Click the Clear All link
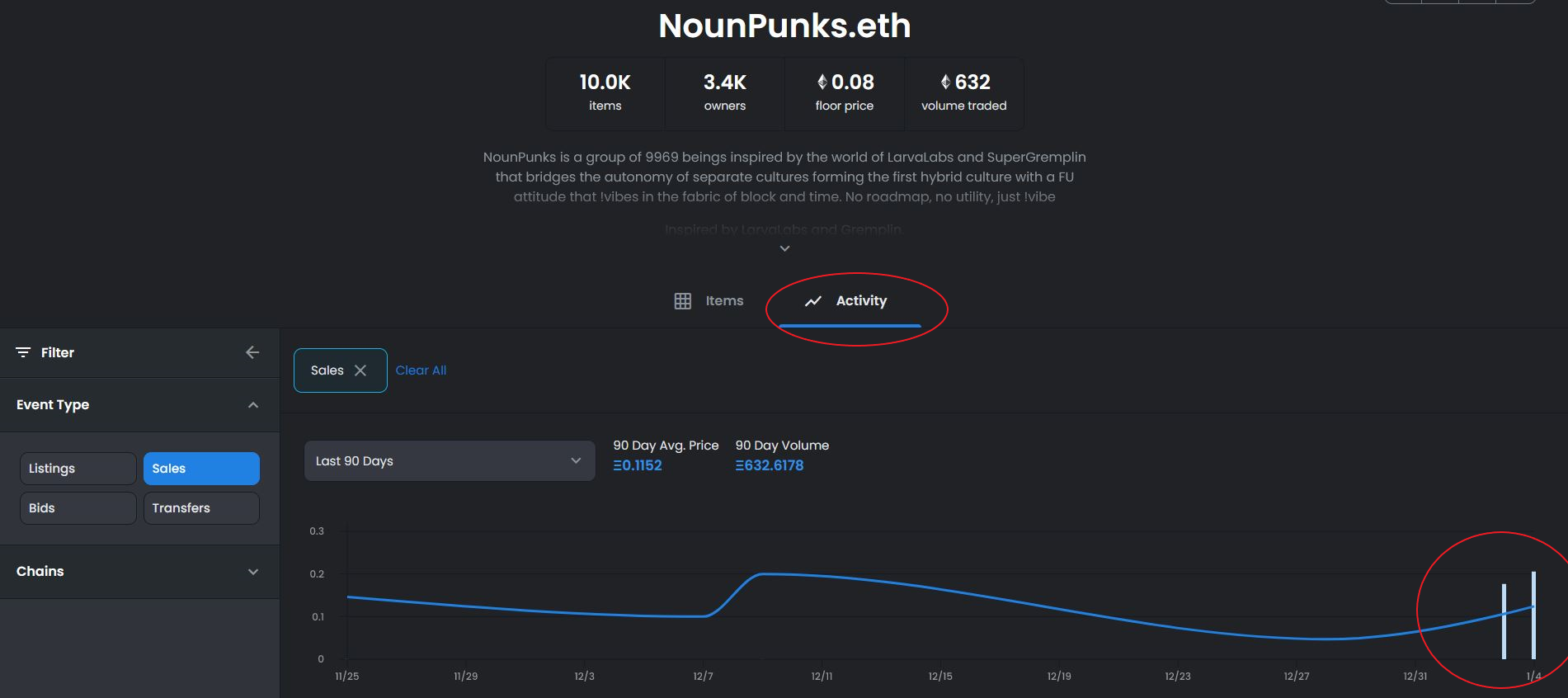This screenshot has height=698, width=1568. coord(421,370)
